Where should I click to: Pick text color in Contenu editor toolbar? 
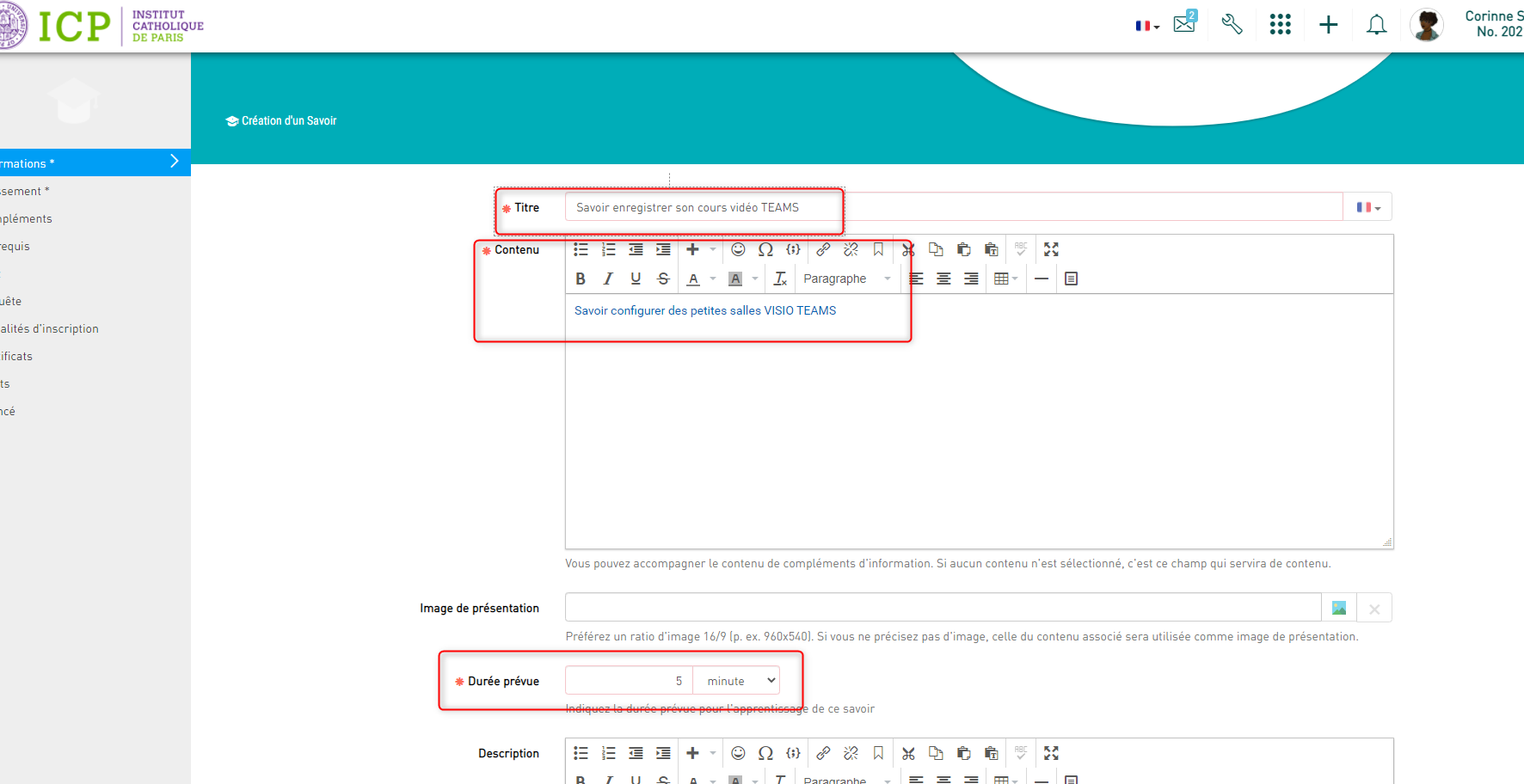(x=693, y=279)
